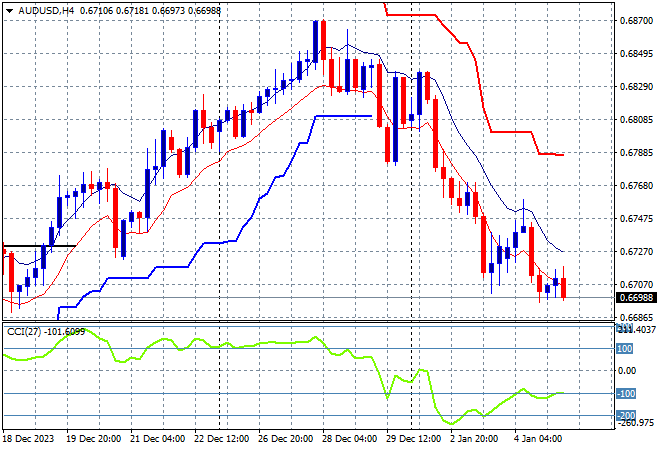This screenshot has width=660, height=450.
Task: Click the 0.67475 price scale label
Action: click(636, 218)
